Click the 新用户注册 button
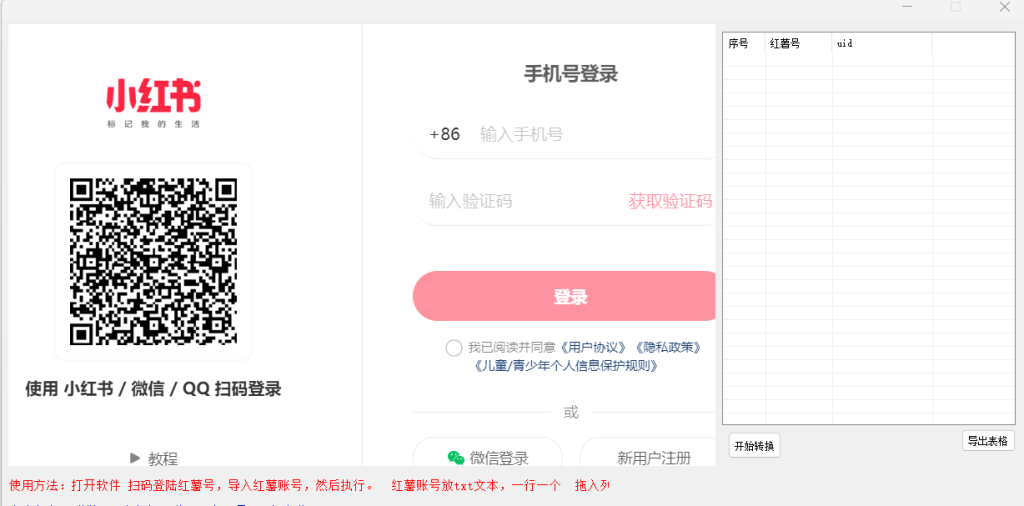This screenshot has height=506, width=1024. [653, 458]
